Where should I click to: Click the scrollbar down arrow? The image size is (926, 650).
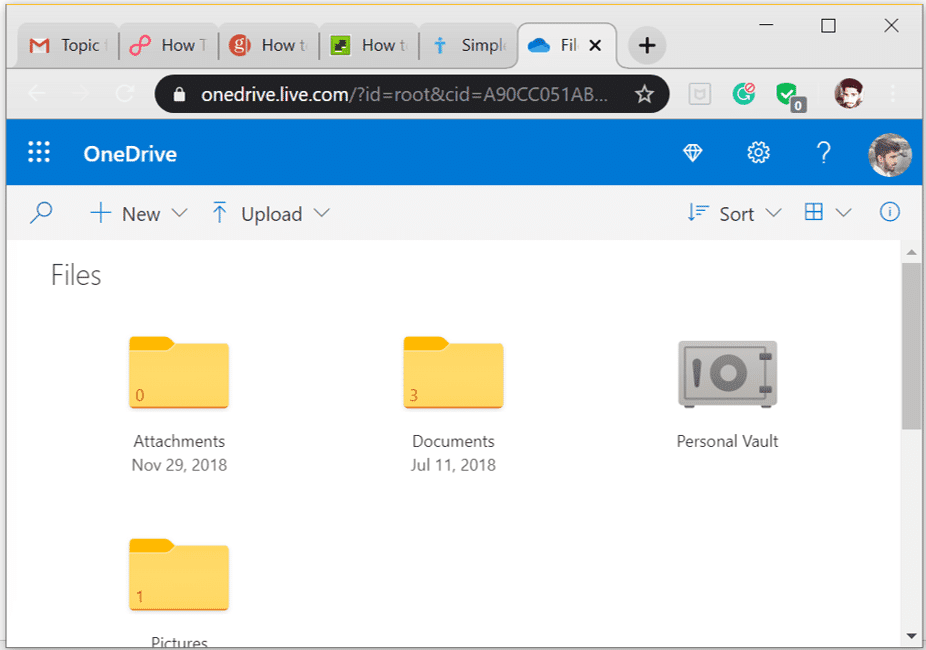912,636
